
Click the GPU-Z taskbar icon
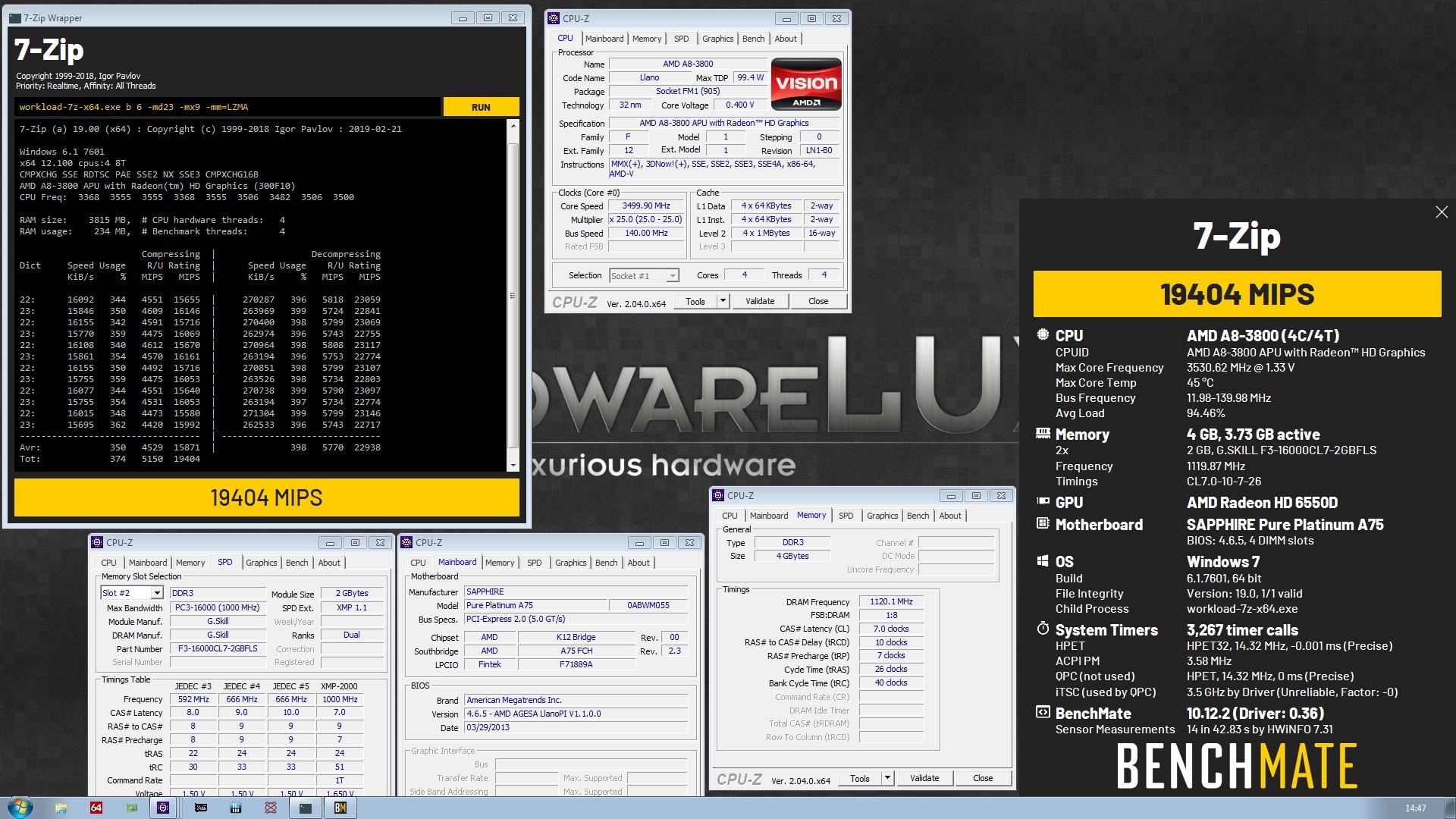(201, 808)
